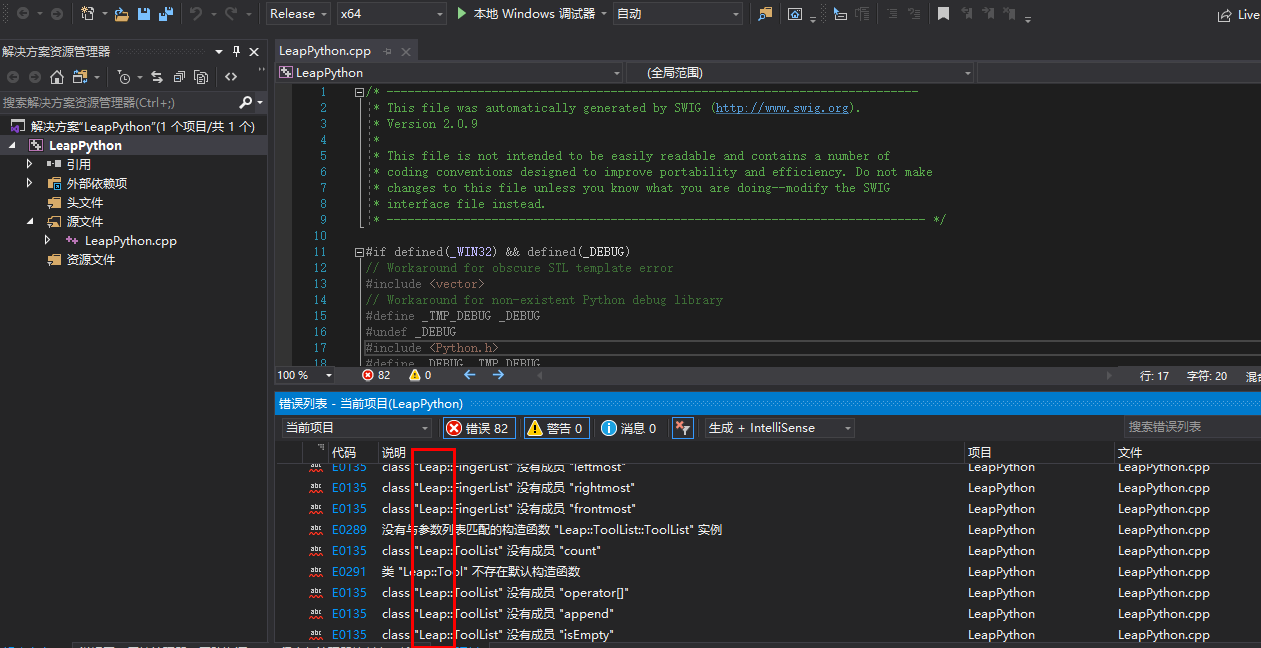The width and height of the screenshot is (1261, 648).
Task: Toggle a bookmark on the current line
Action: [x=944, y=13]
